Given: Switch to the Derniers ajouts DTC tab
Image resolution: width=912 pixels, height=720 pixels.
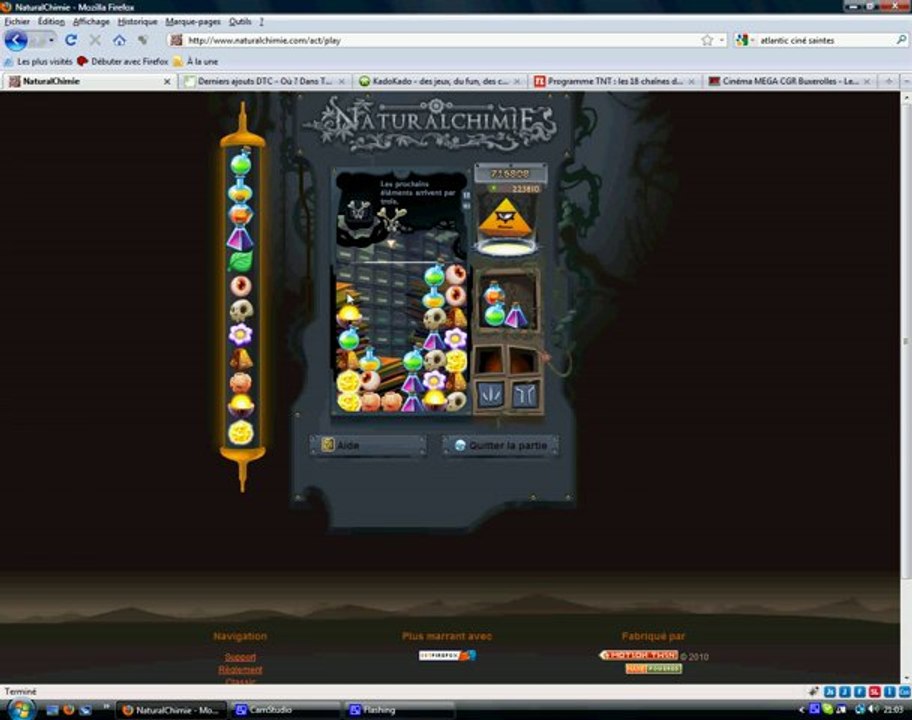Looking at the screenshot, I should click(x=265, y=81).
